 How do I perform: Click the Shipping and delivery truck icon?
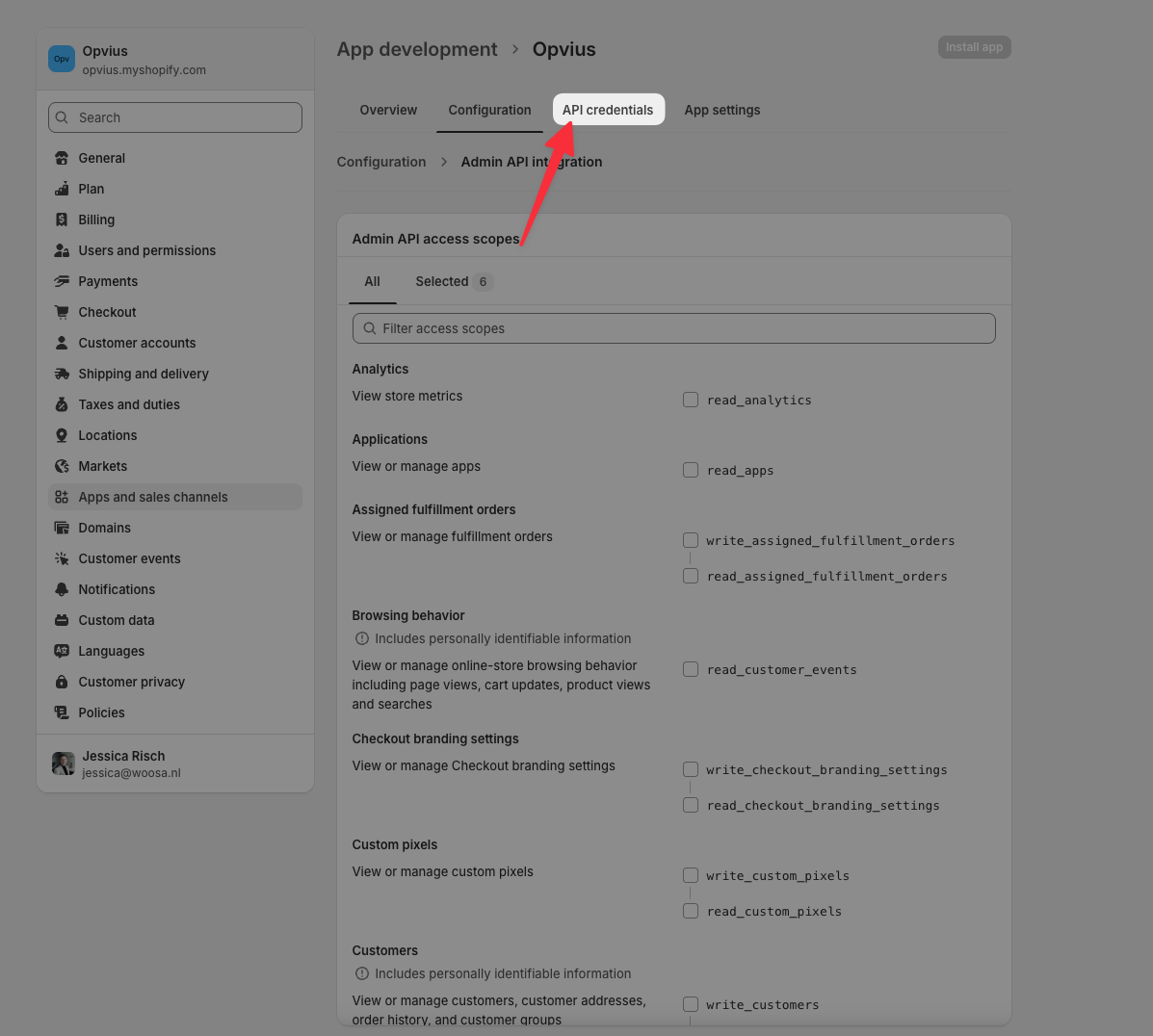coord(62,375)
